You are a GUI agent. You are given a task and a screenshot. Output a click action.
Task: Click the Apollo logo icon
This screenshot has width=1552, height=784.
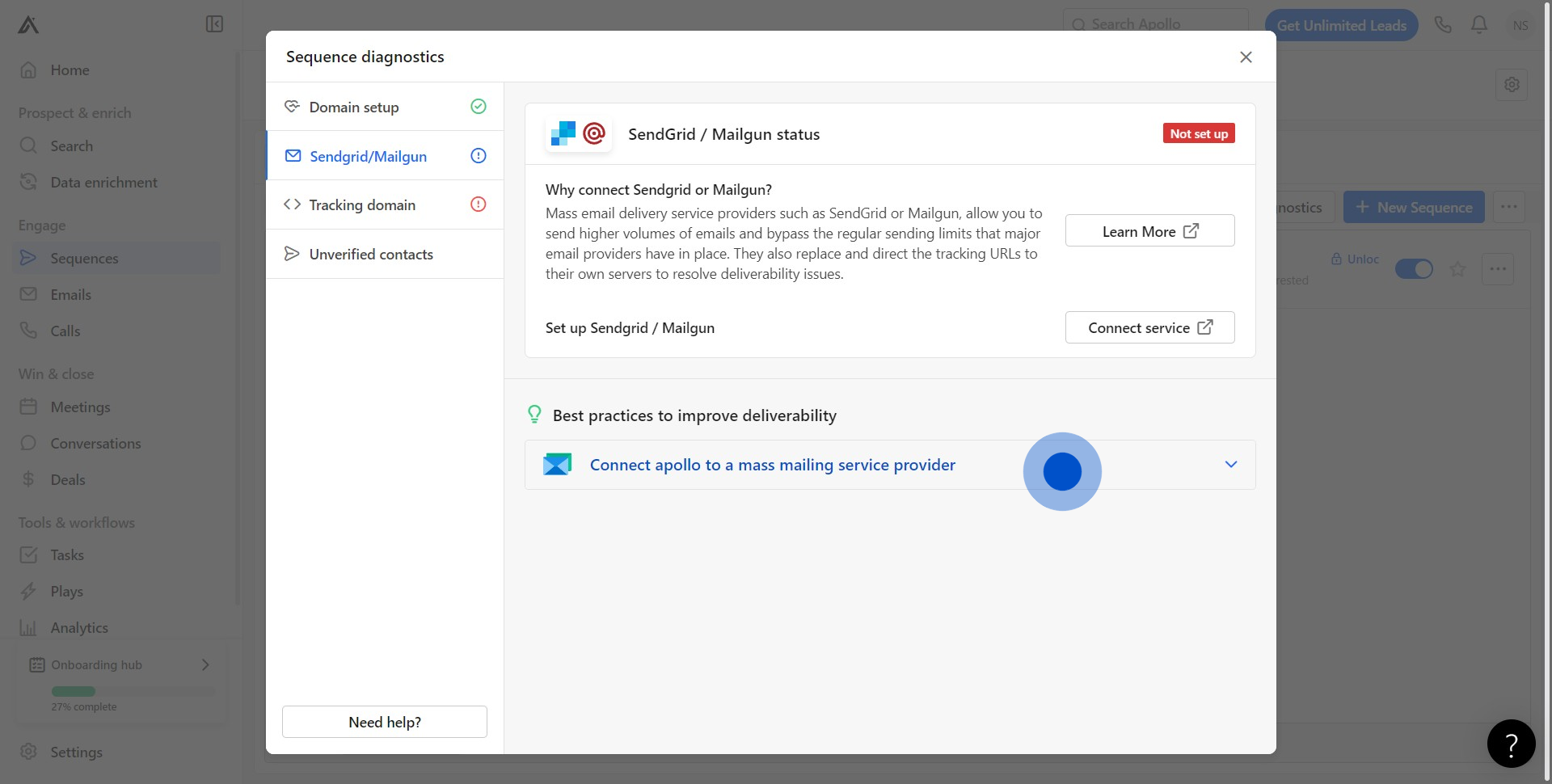click(28, 25)
